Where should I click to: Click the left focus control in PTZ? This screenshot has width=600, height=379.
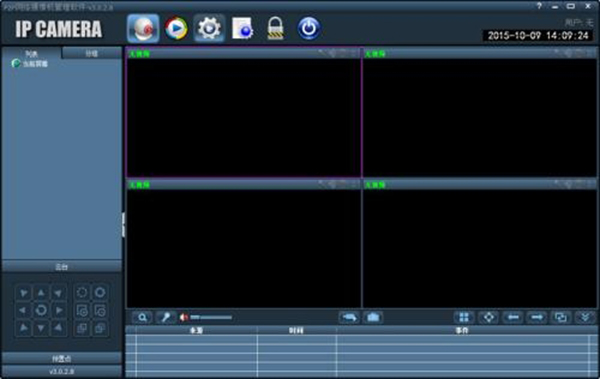82,328
